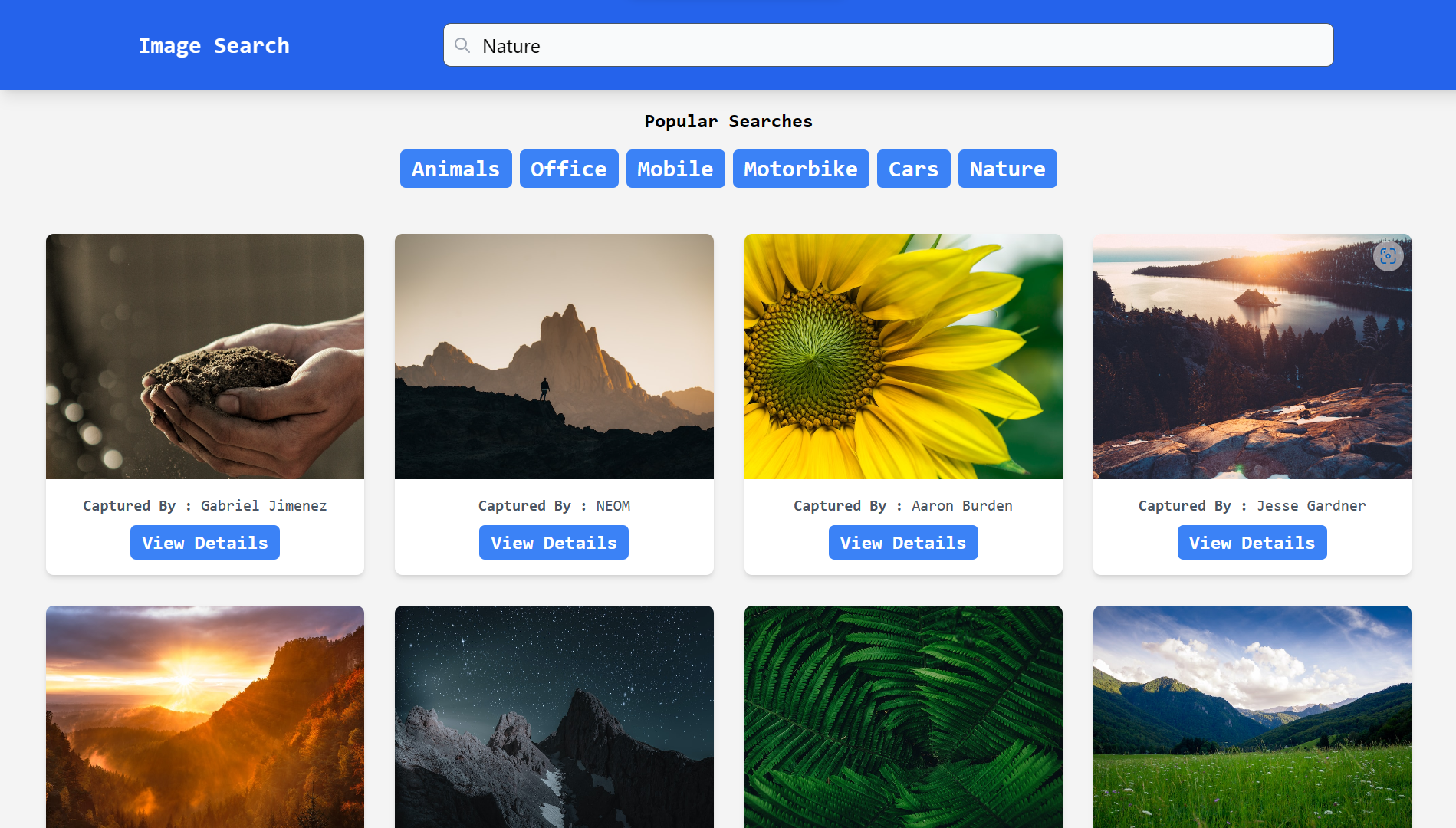Select the Nature popular search
This screenshot has height=828, width=1456.
coord(1007,169)
